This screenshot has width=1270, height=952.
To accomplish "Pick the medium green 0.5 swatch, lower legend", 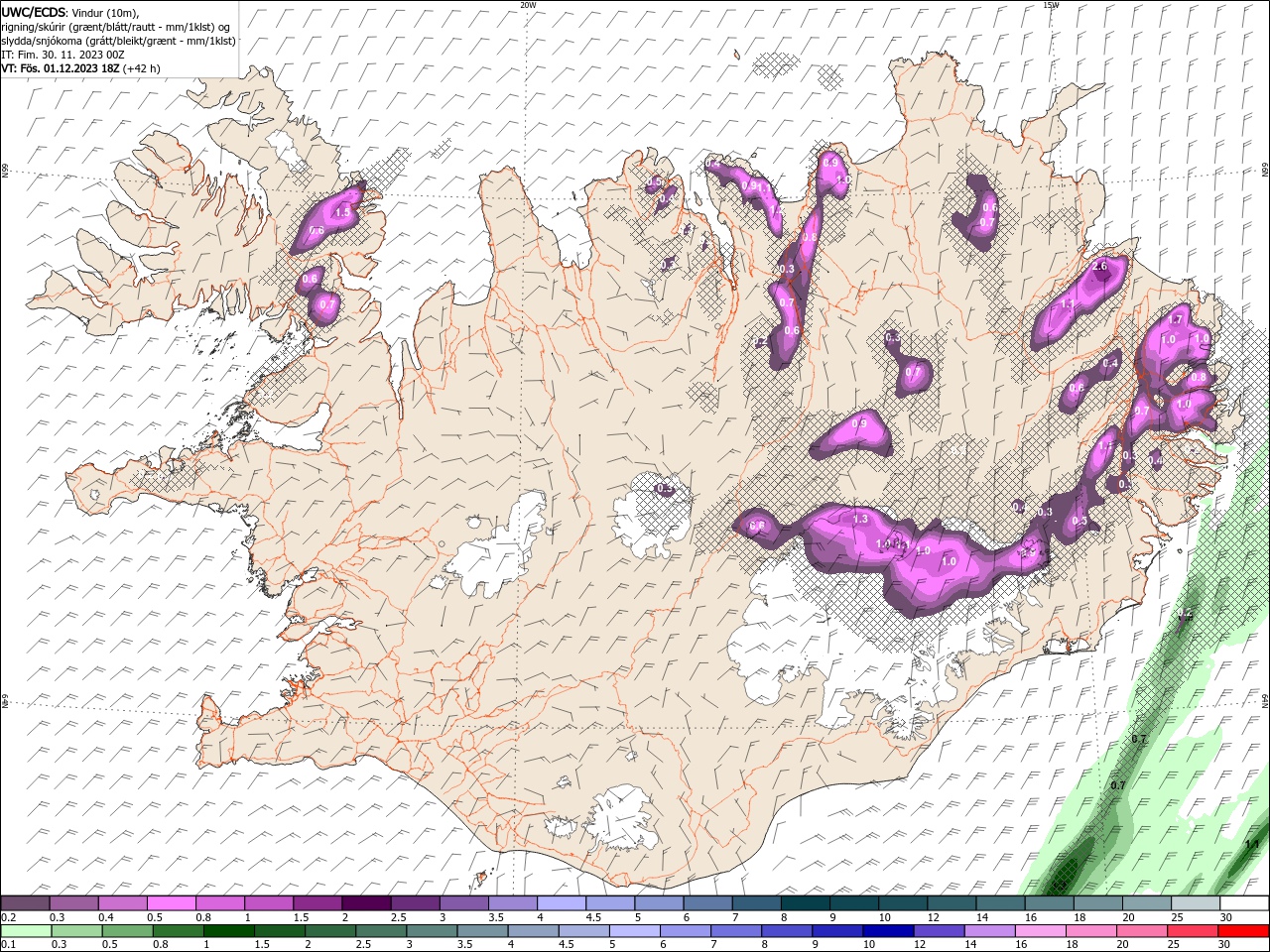I will (x=127, y=931).
